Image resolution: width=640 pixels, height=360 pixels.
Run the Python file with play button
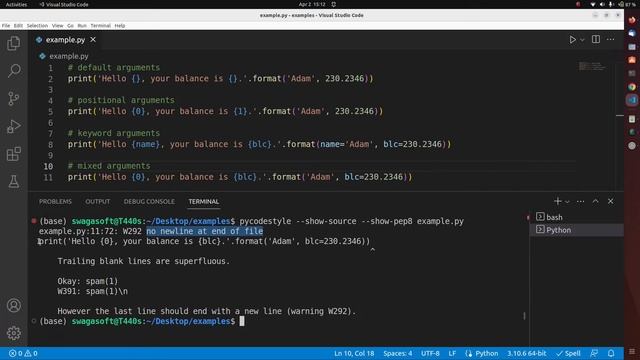[x=573, y=40]
